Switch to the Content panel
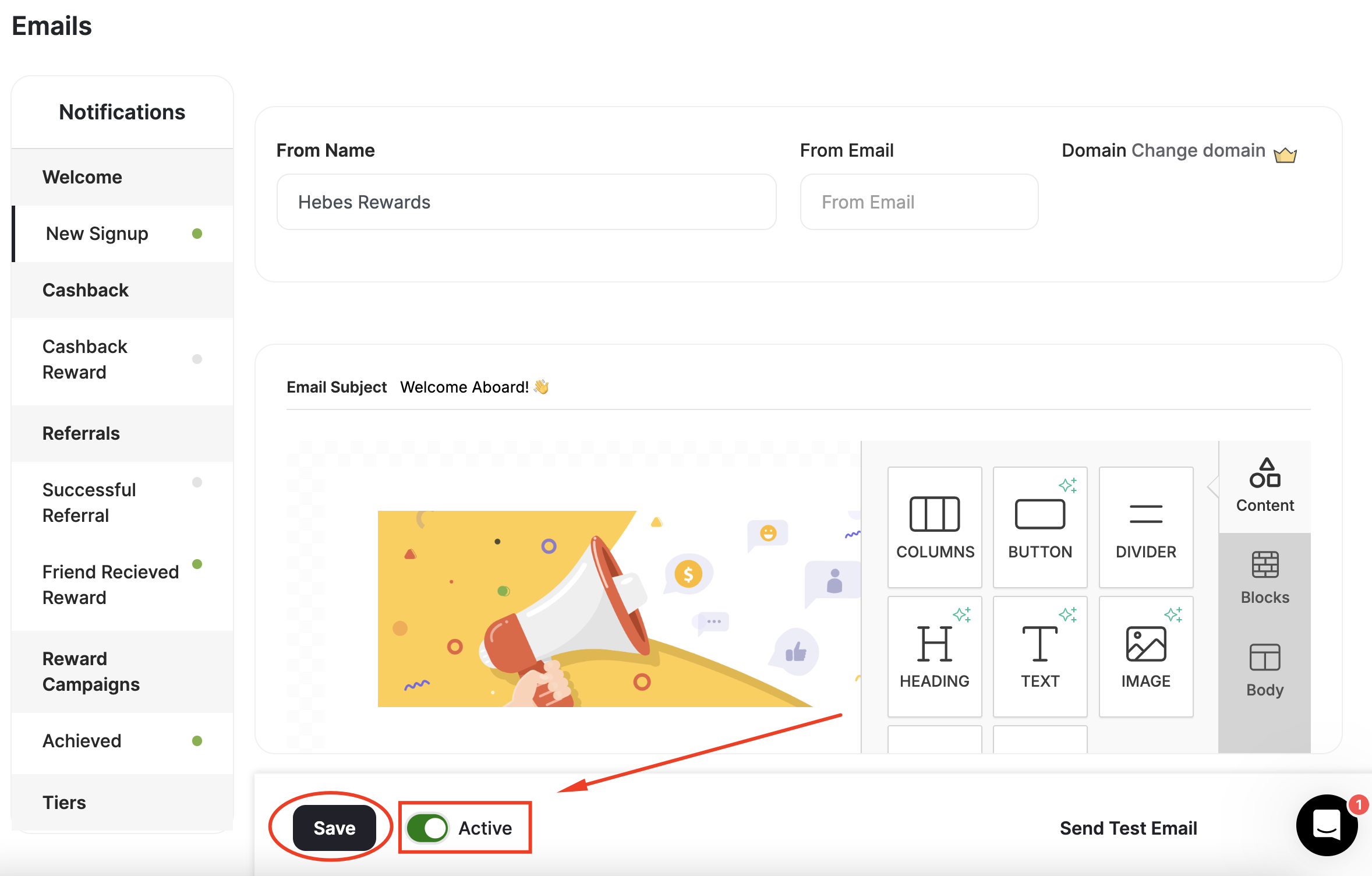The height and width of the screenshot is (876, 1372). (1264, 486)
